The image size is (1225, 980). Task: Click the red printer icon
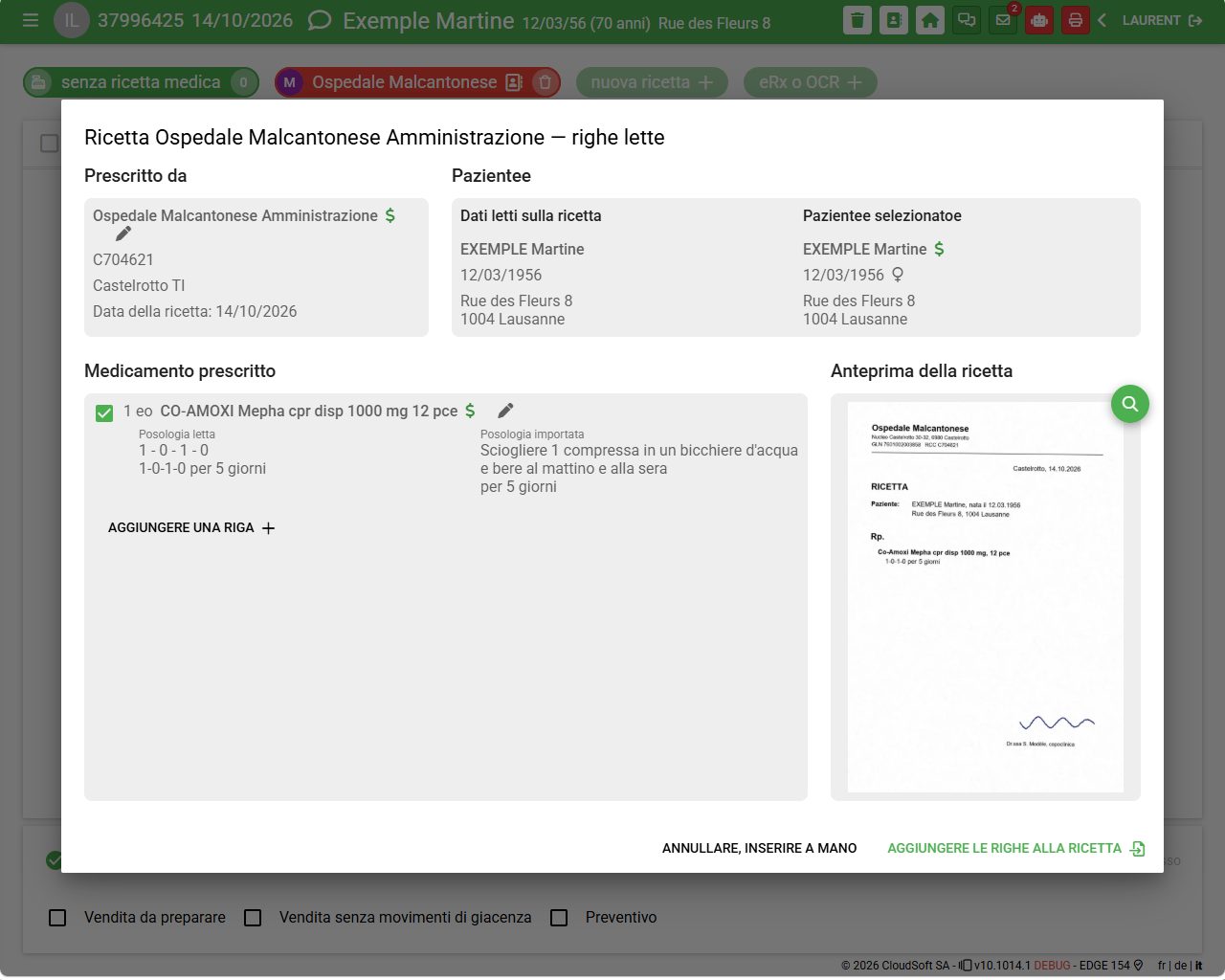(x=1076, y=20)
